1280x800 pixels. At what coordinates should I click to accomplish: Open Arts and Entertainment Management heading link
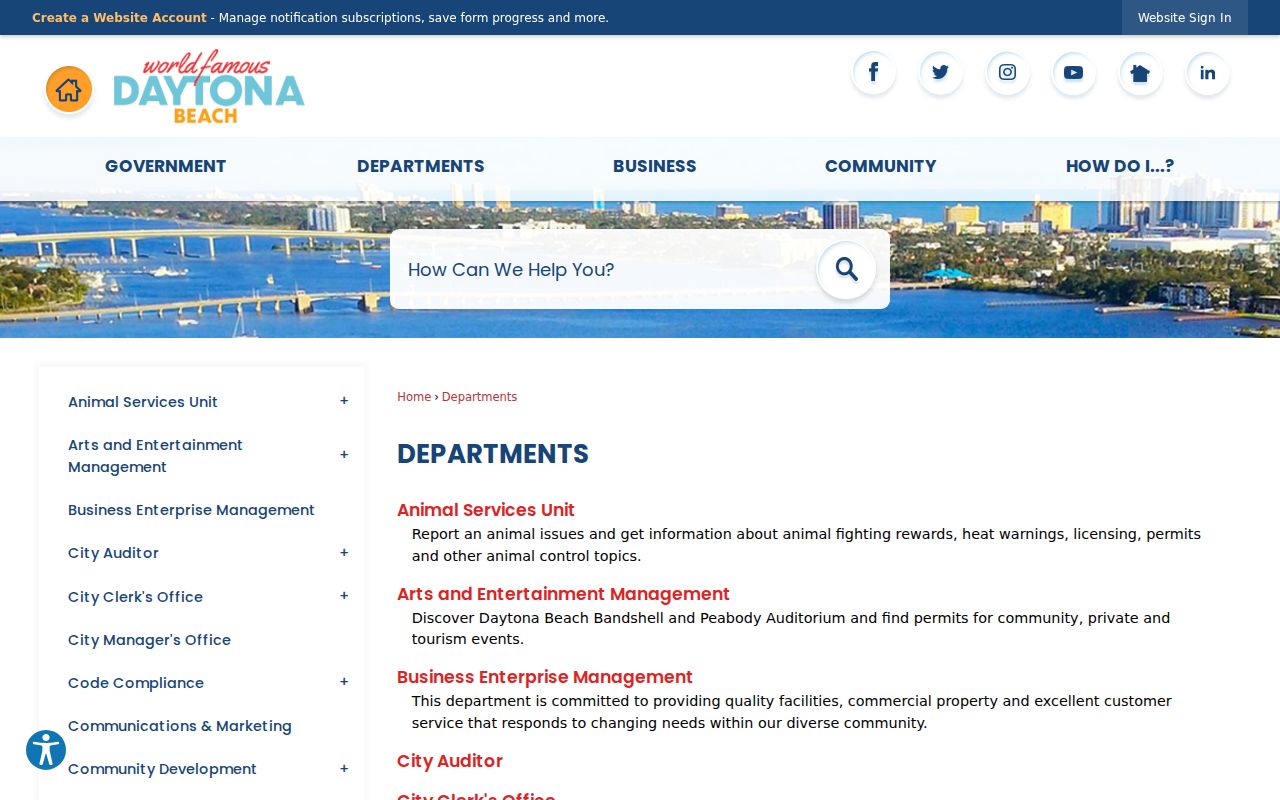563,594
